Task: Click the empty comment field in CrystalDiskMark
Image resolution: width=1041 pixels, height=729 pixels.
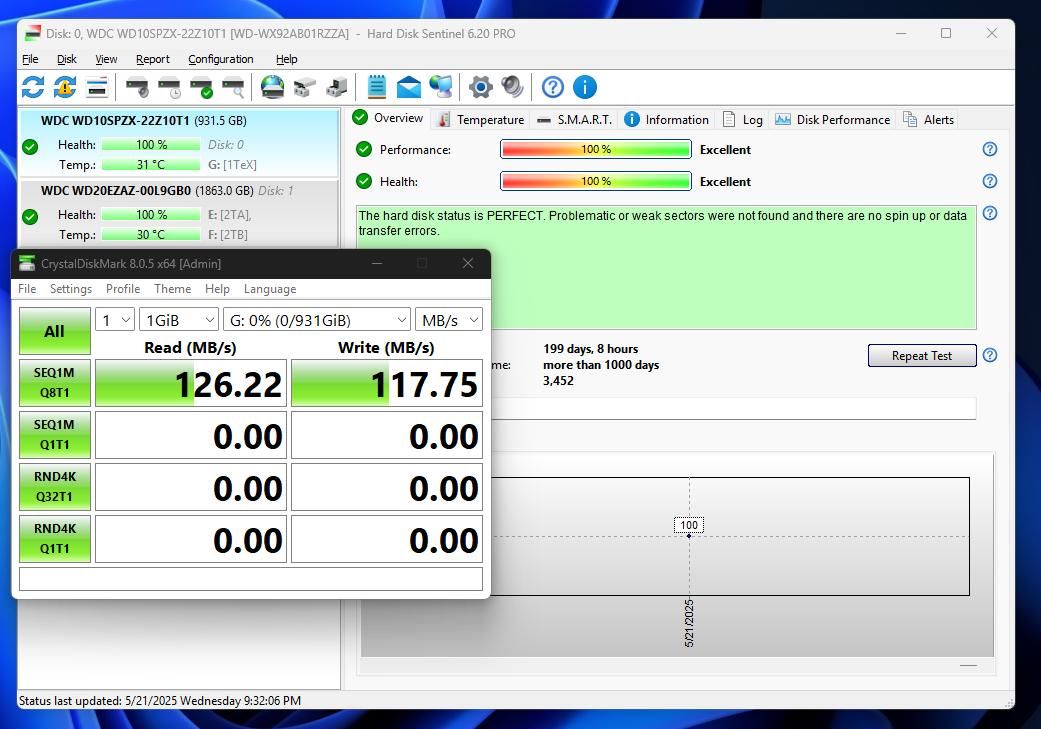Action: pos(251,579)
